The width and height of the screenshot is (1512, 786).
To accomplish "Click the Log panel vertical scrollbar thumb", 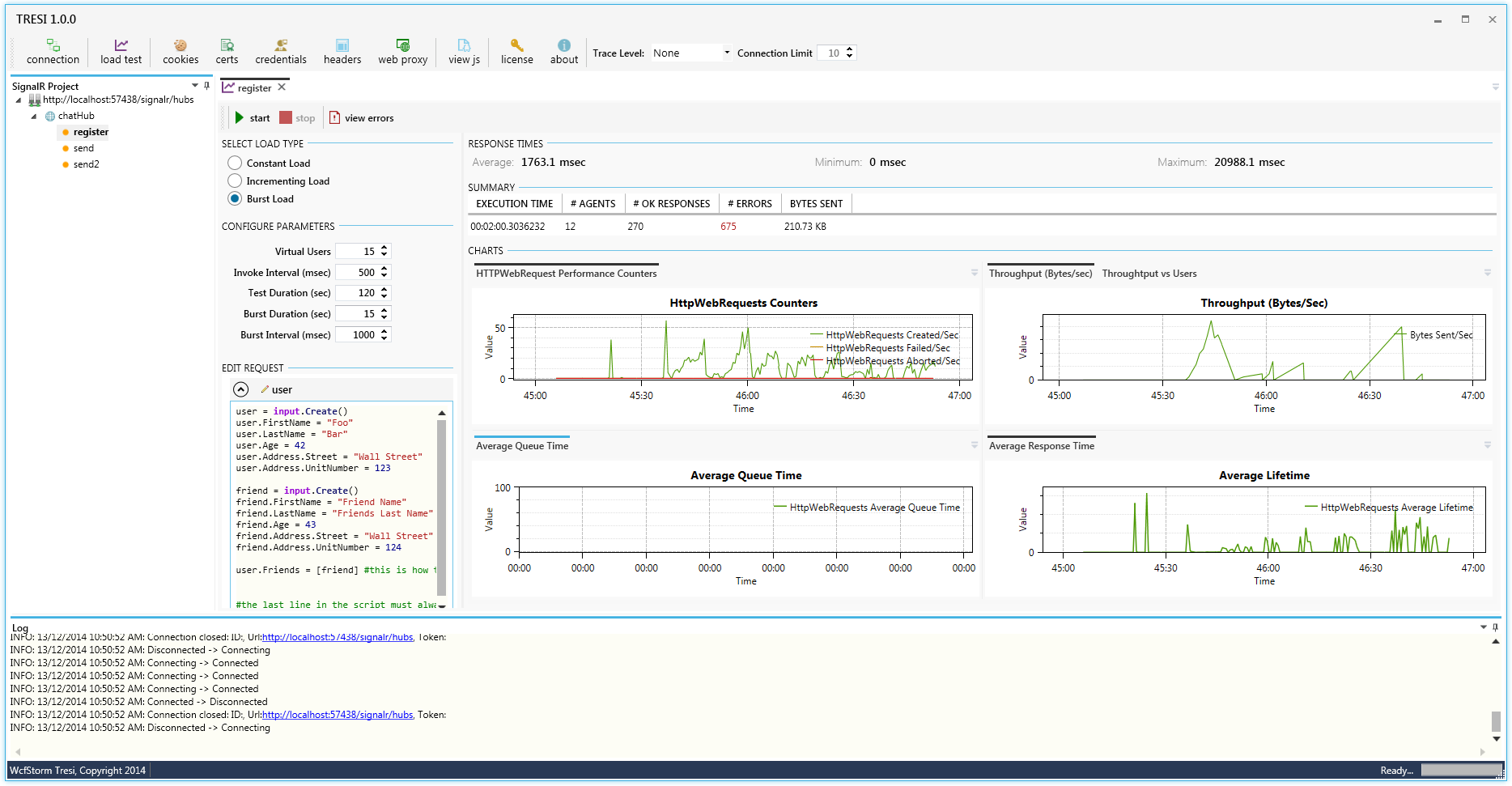I will [1496, 720].
